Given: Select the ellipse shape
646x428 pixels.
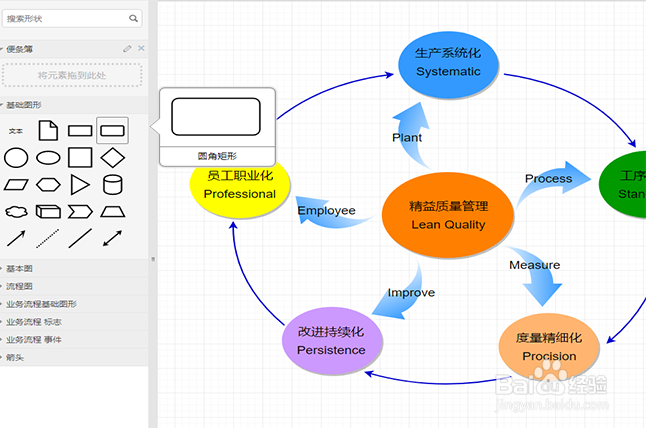Looking at the screenshot, I should coord(48,158).
